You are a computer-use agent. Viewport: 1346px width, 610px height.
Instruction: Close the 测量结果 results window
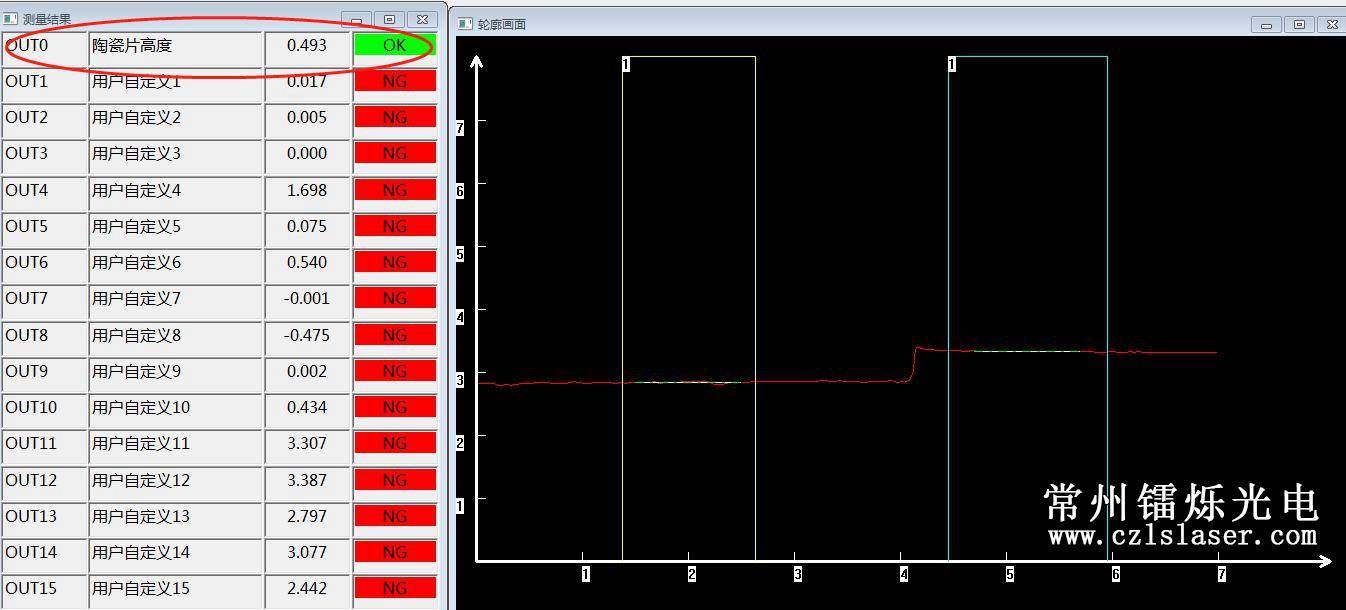click(424, 19)
